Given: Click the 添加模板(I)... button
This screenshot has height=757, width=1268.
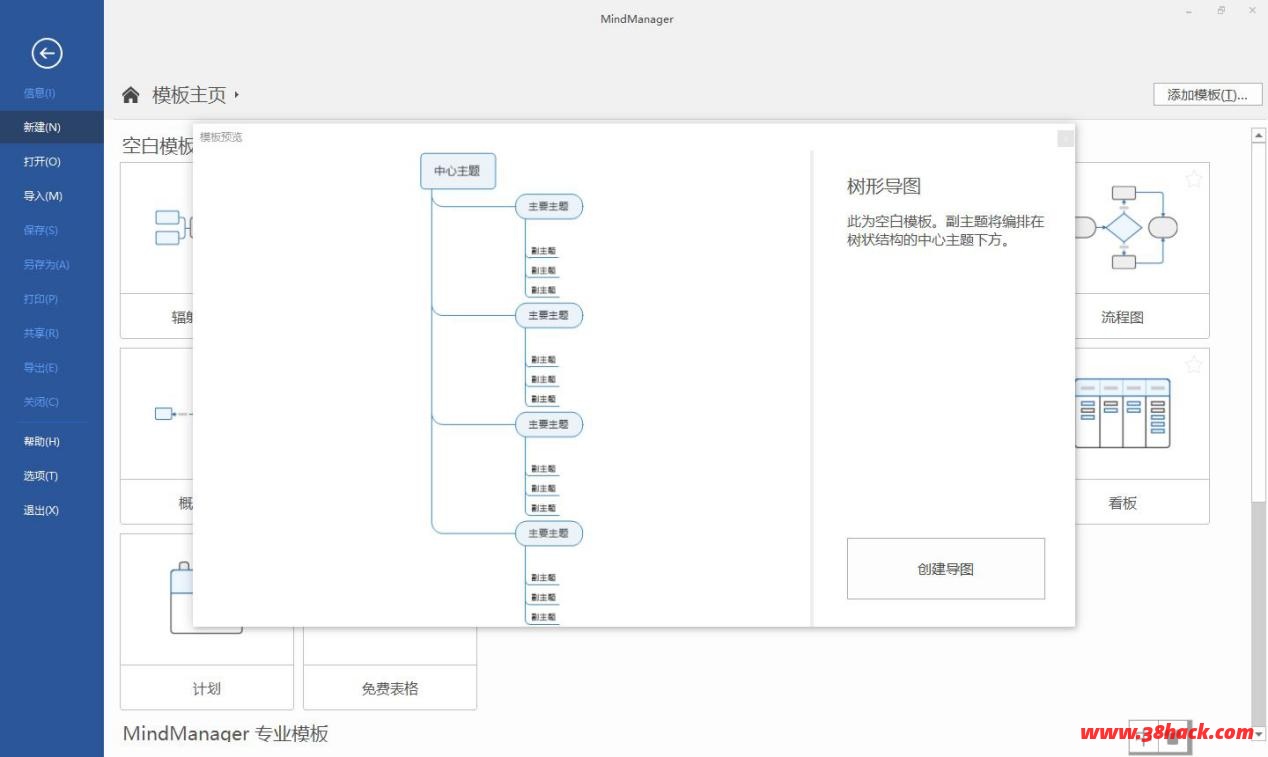Looking at the screenshot, I should 1208,95.
